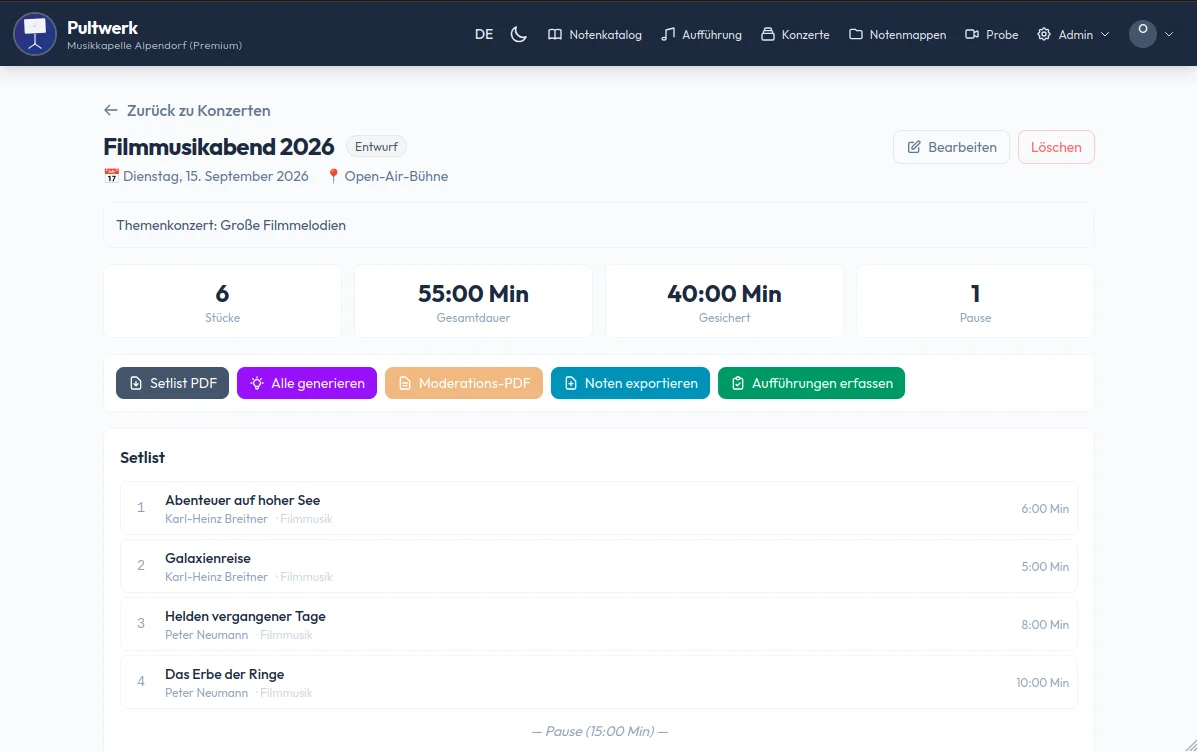
Task: Click the Bearbeiten button
Action: [x=951, y=147]
